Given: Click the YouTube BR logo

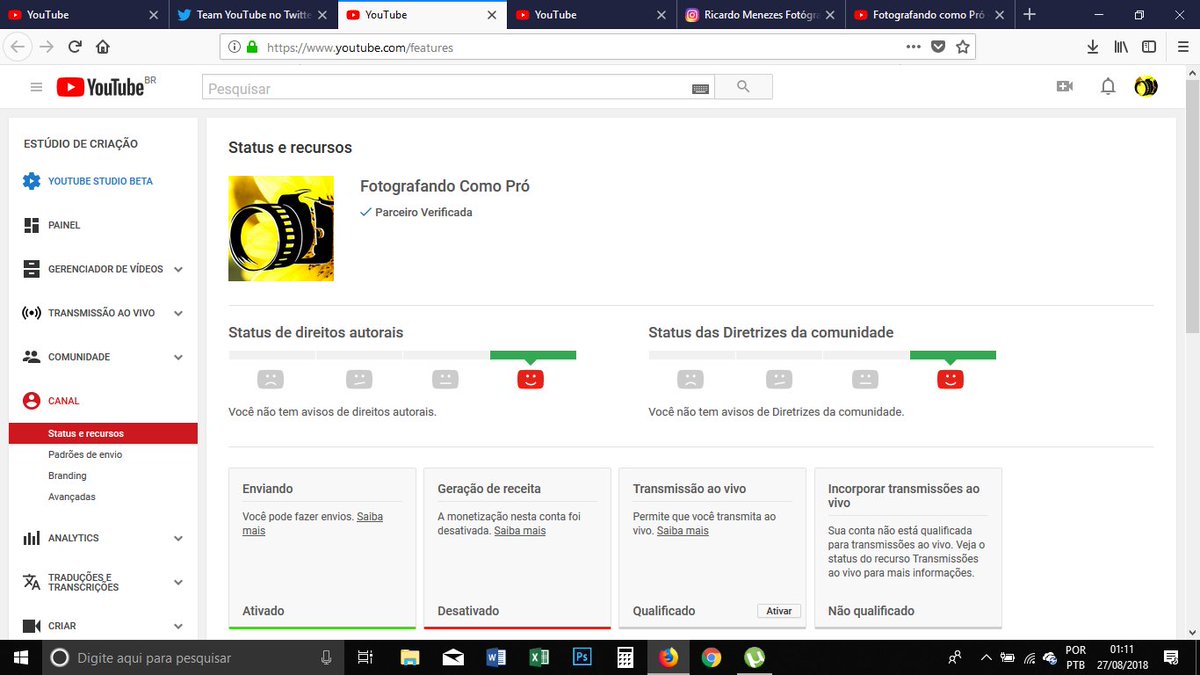Looking at the screenshot, I should pos(106,87).
